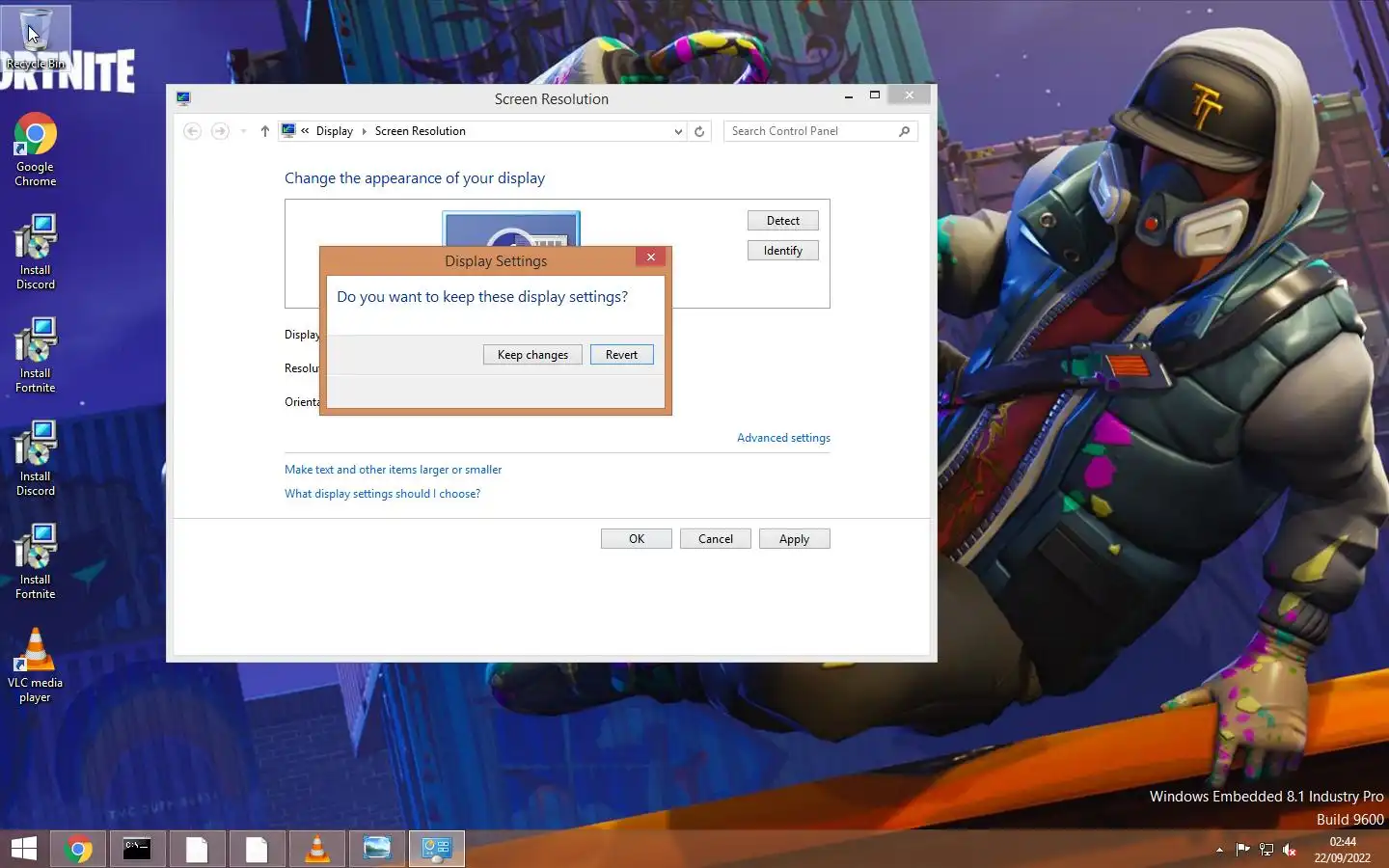Select the monitor preview thumbnail
Image resolution: width=1389 pixels, height=868 pixels.
[x=511, y=229]
